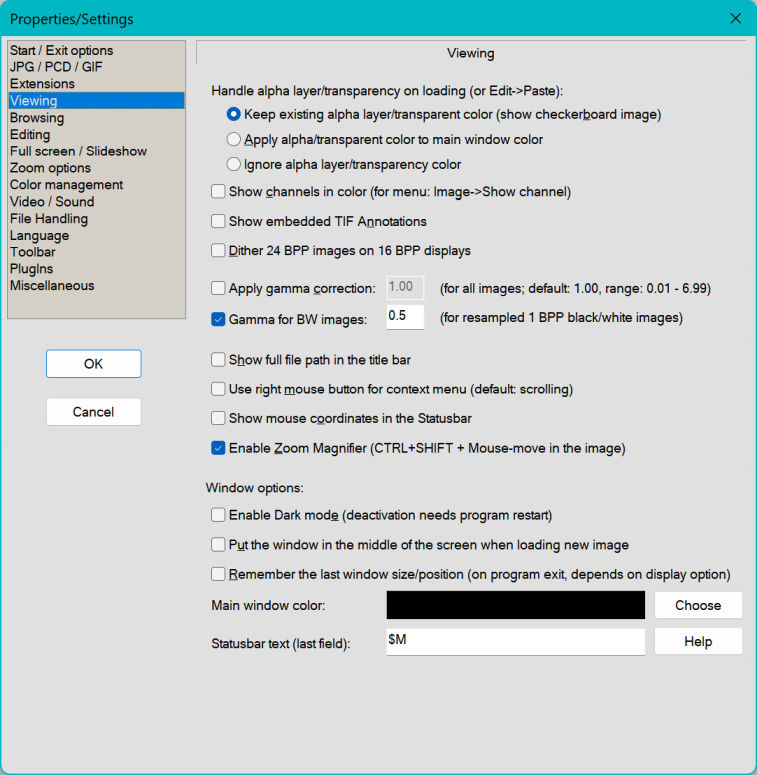Click the Statusbar text input field

[515, 641]
